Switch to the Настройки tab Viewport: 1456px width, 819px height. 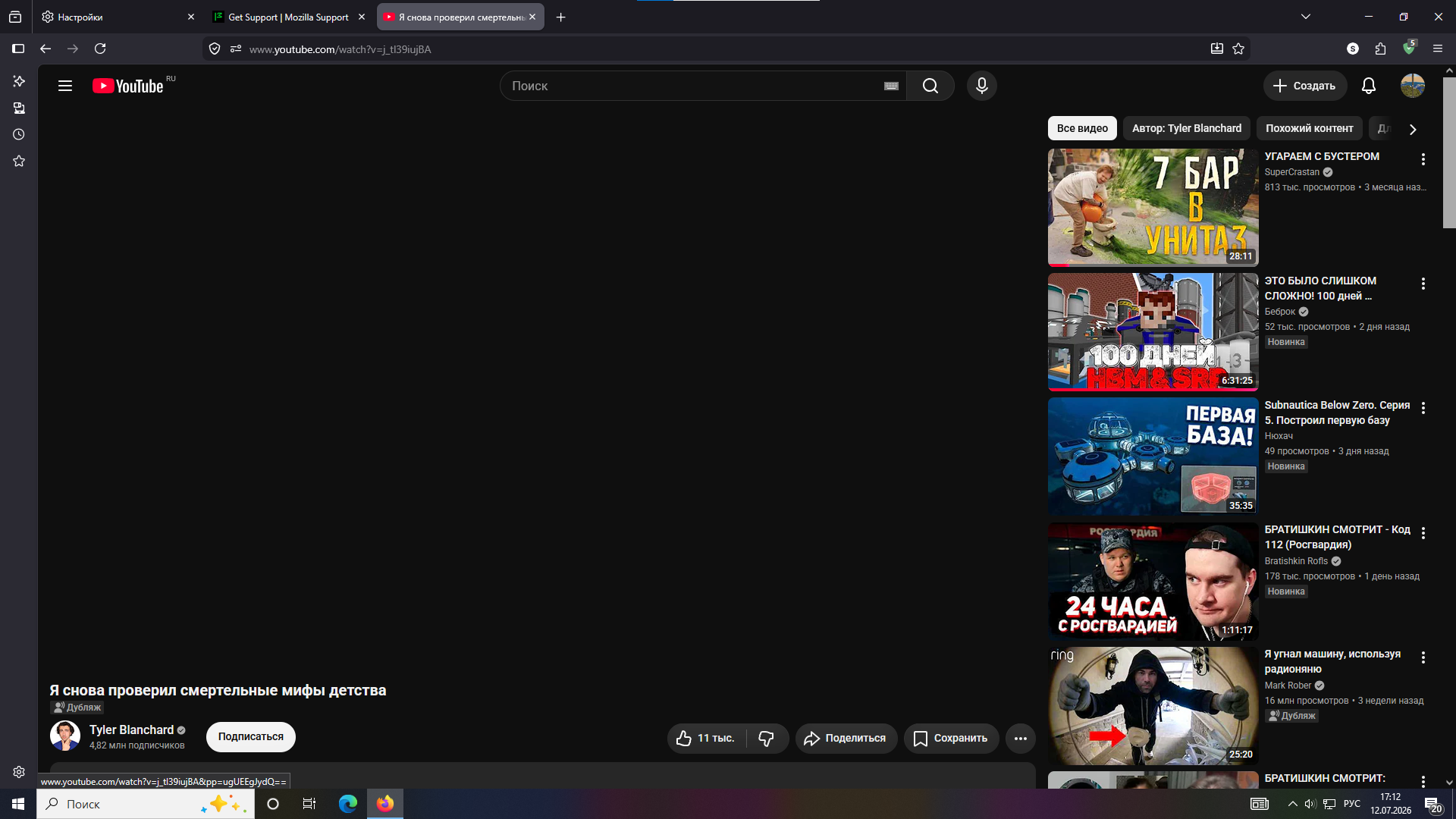[x=118, y=17]
